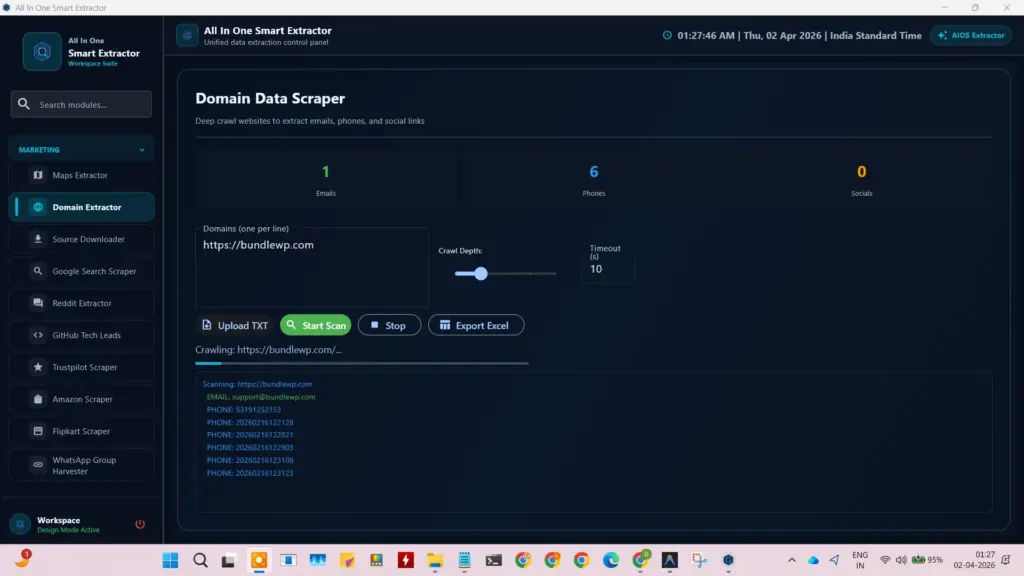Click the GitHub Tech Leads code icon
The height and width of the screenshot is (576, 1024).
[38, 335]
